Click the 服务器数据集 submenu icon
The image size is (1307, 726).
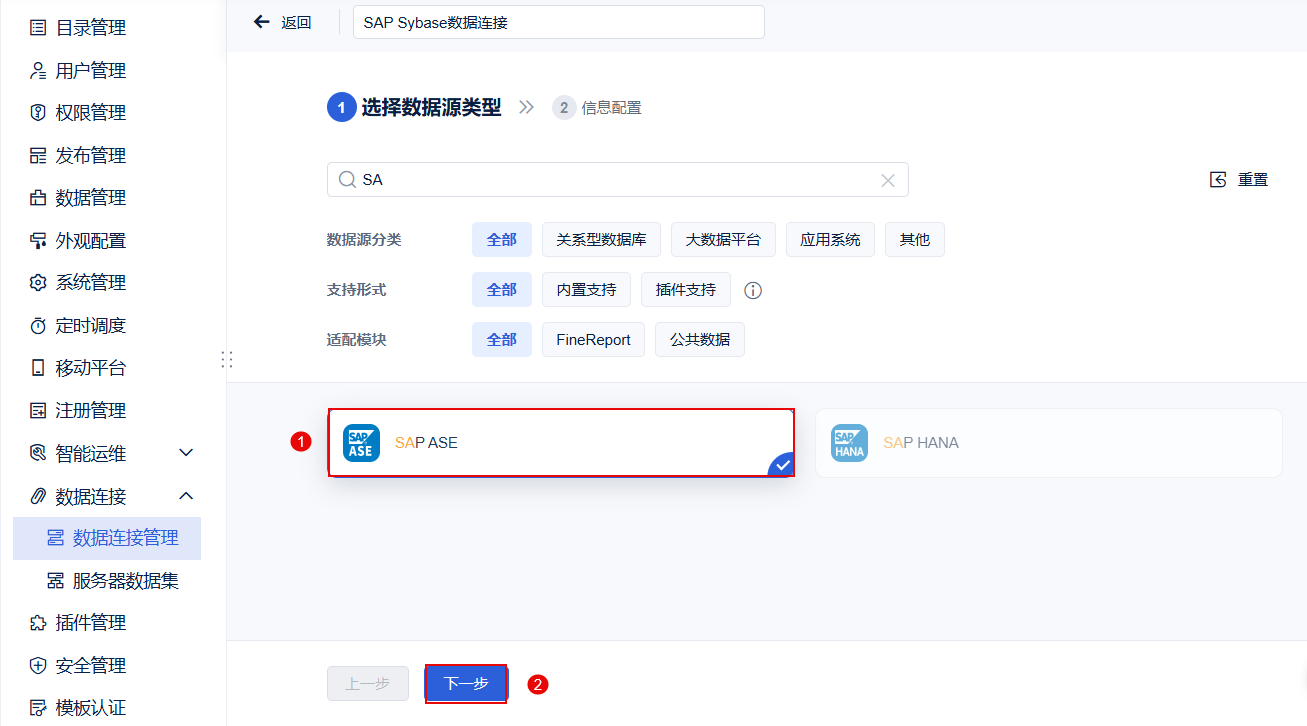pos(56,581)
